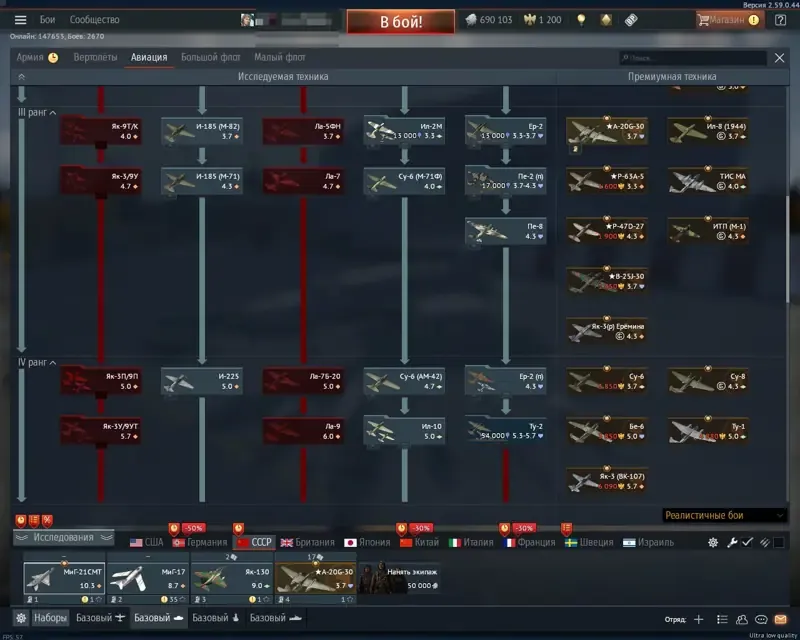Click the silver lions currency icon
Image resolution: width=800 pixels, height=640 pixels.
point(470,20)
